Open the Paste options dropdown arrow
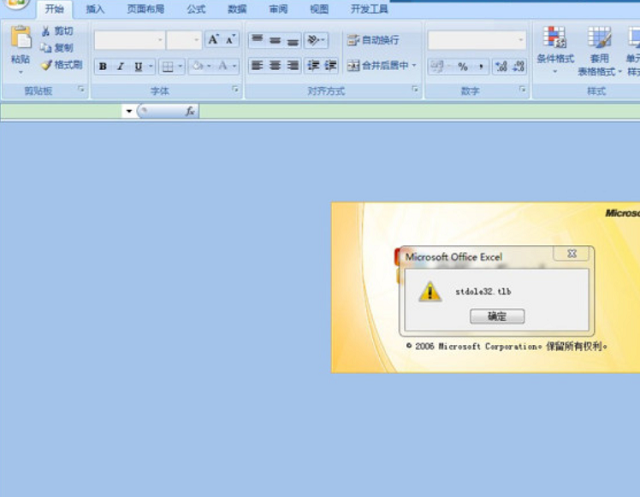 pos(20,72)
